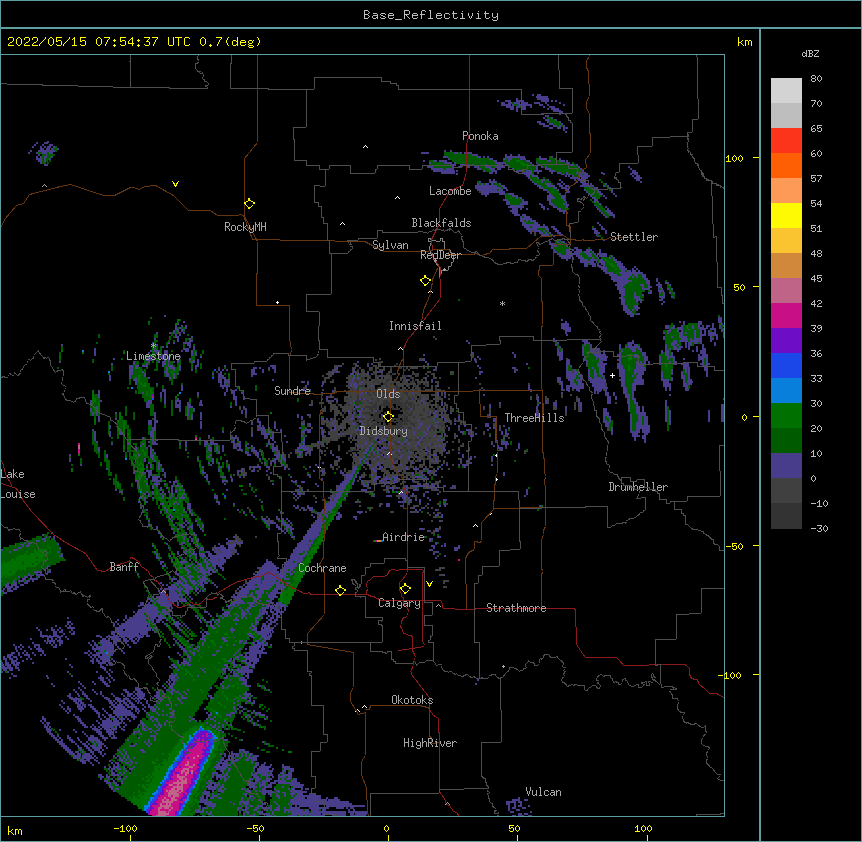Click the ThreeHills city label

(x=534, y=418)
